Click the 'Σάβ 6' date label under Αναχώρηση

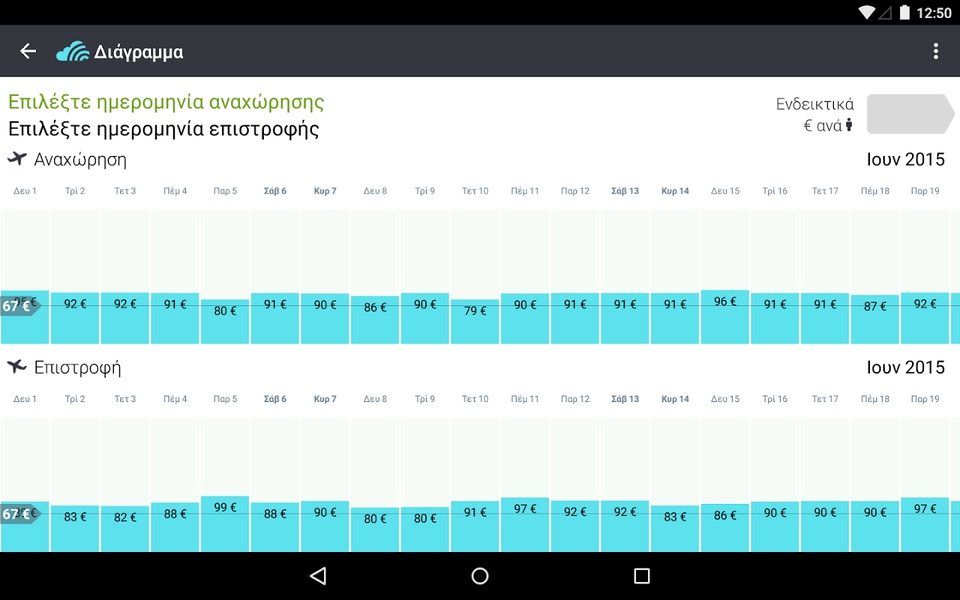click(275, 191)
